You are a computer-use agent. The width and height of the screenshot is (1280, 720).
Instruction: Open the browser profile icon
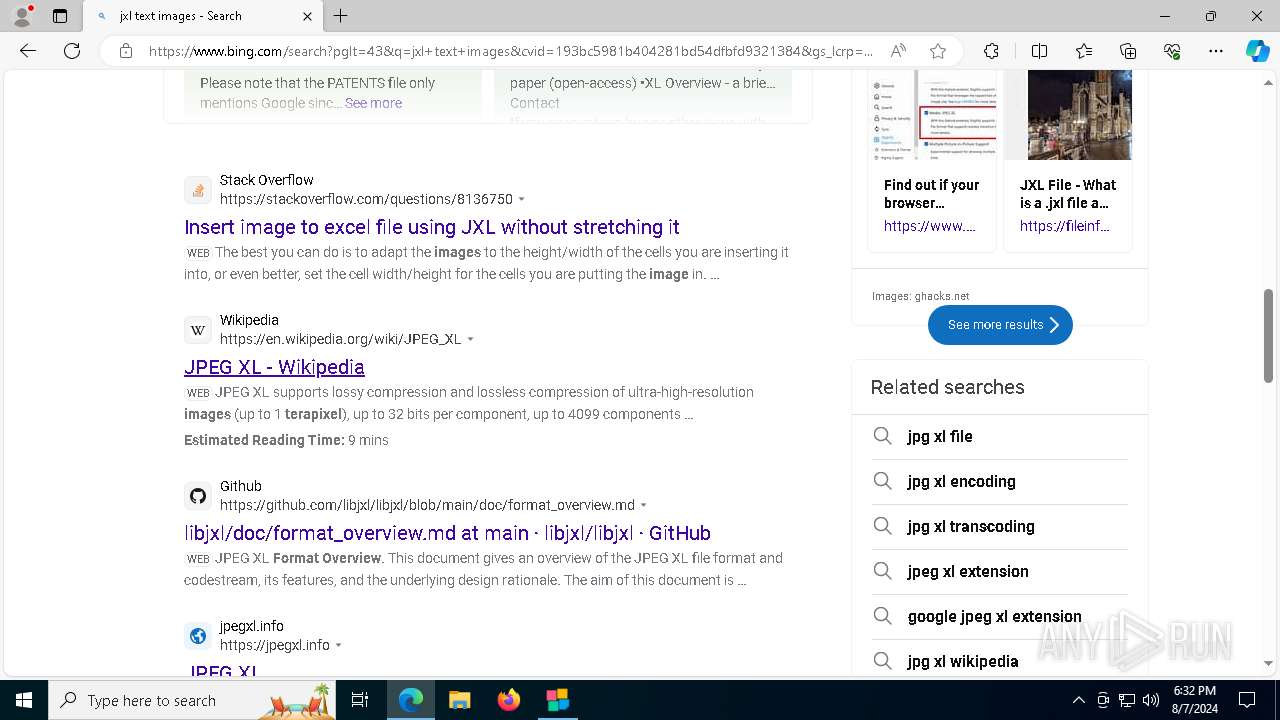coord(22,16)
